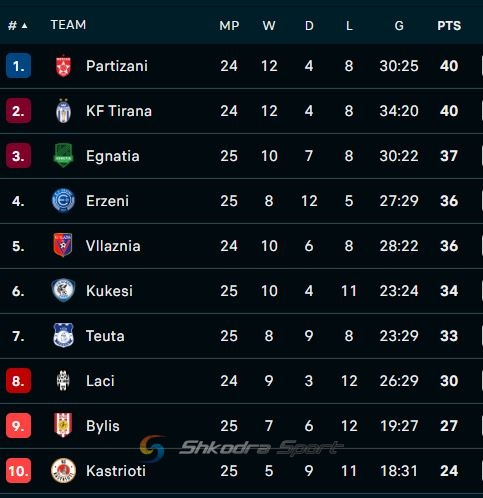Click the G goals column header
Screen dimensions: 483x498
(399, 26)
